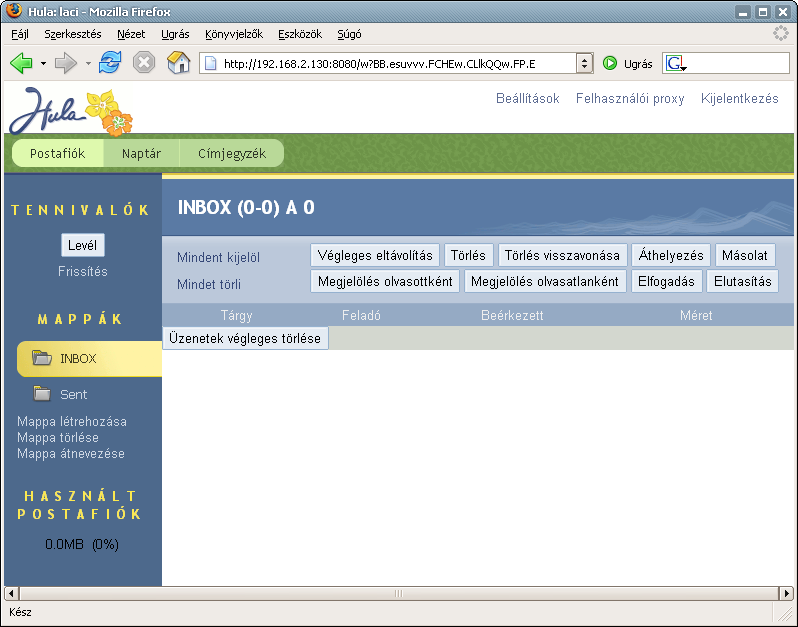Click the Mindet törli link

209,284
